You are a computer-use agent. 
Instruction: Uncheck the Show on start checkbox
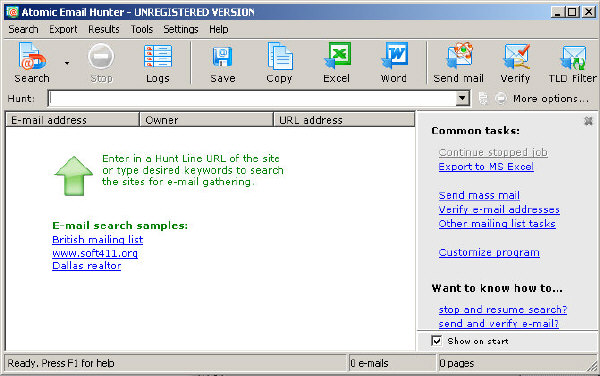[437, 340]
